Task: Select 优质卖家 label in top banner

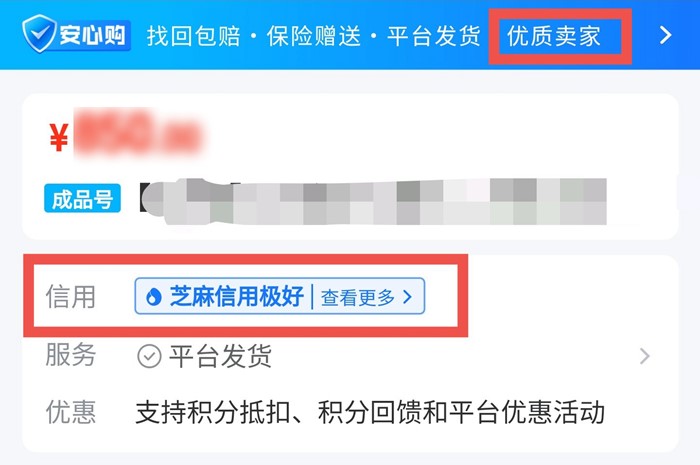Action: tap(554, 36)
